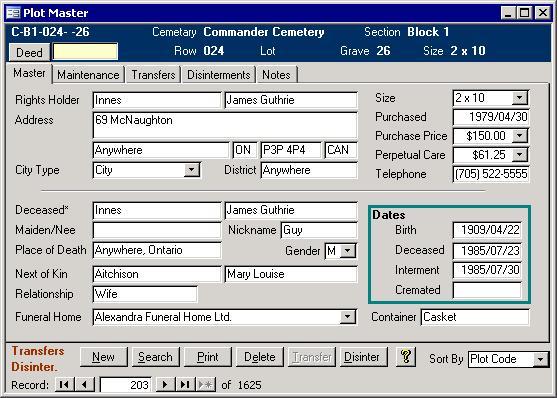557x398 pixels.
Task: Click the Birth date field
Action: (x=487, y=230)
